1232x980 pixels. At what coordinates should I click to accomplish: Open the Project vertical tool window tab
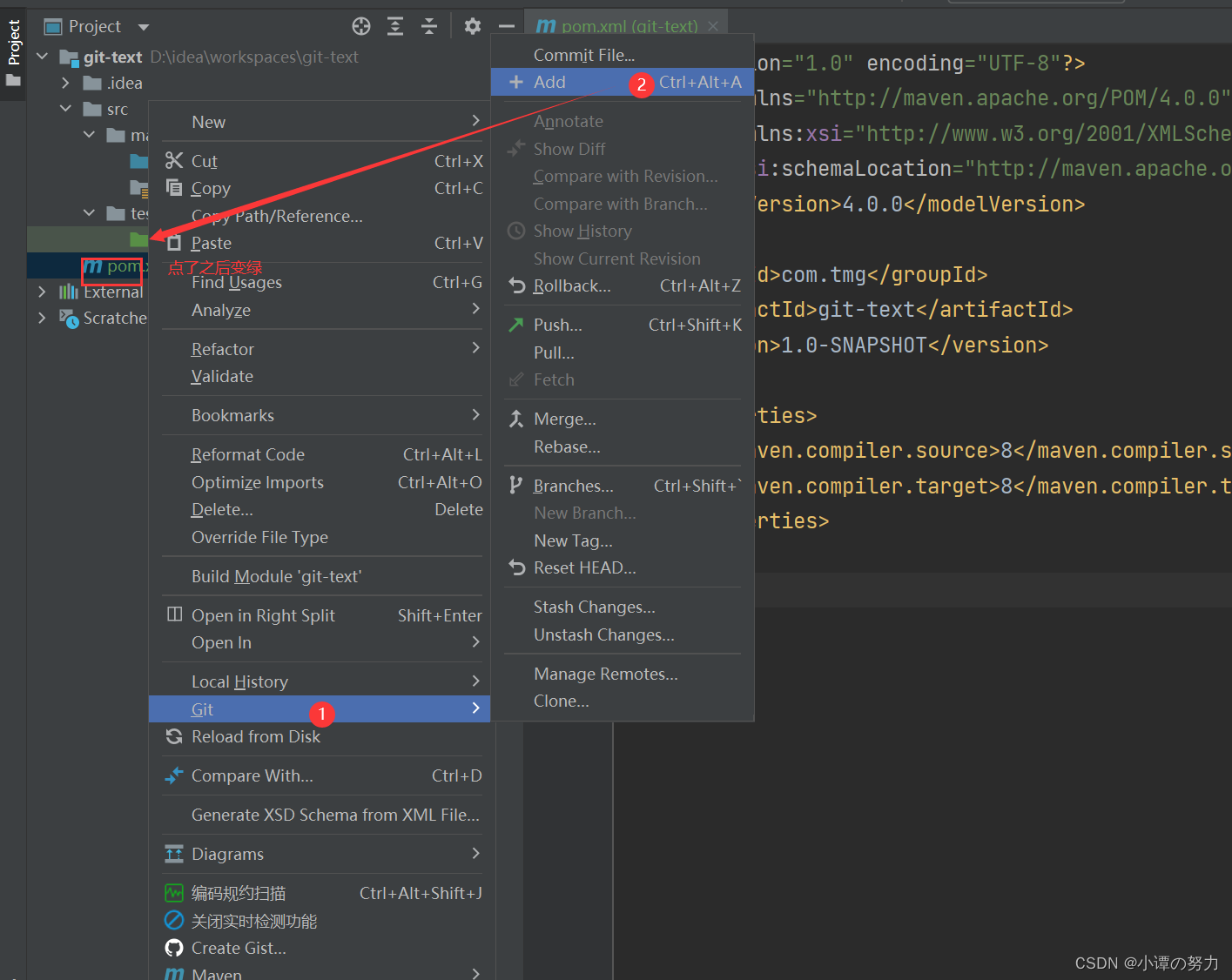[x=13, y=52]
